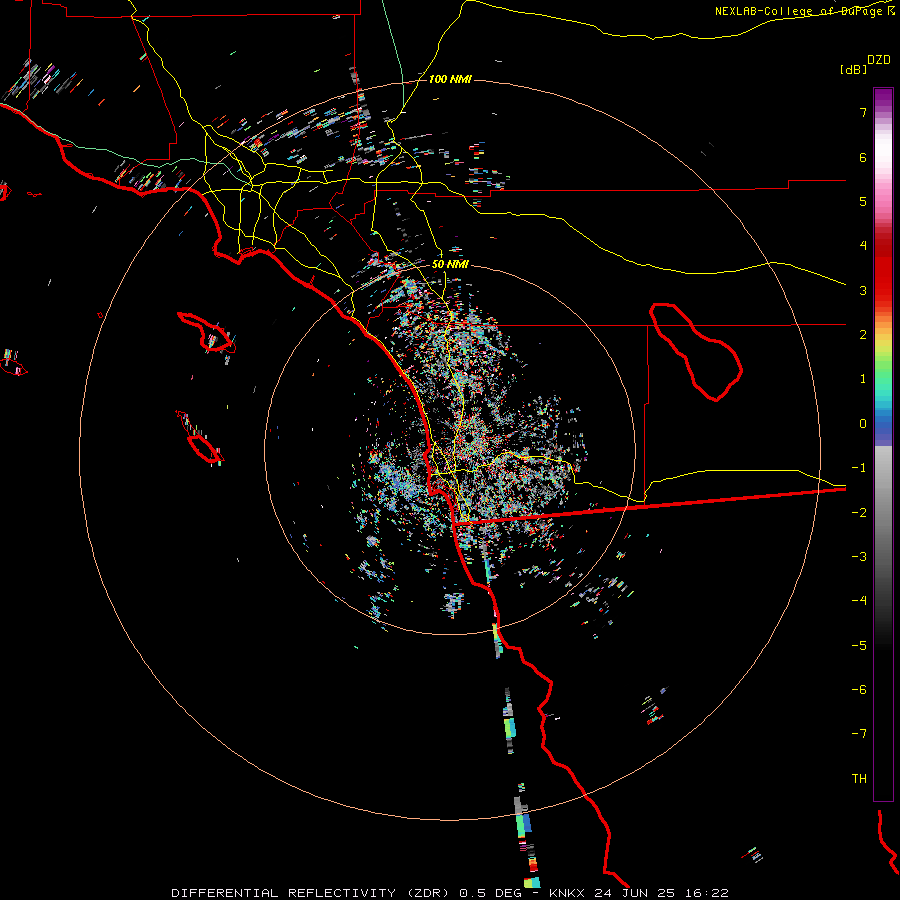Click the "5" value on the color scale
The image size is (900, 900).
[863, 201]
